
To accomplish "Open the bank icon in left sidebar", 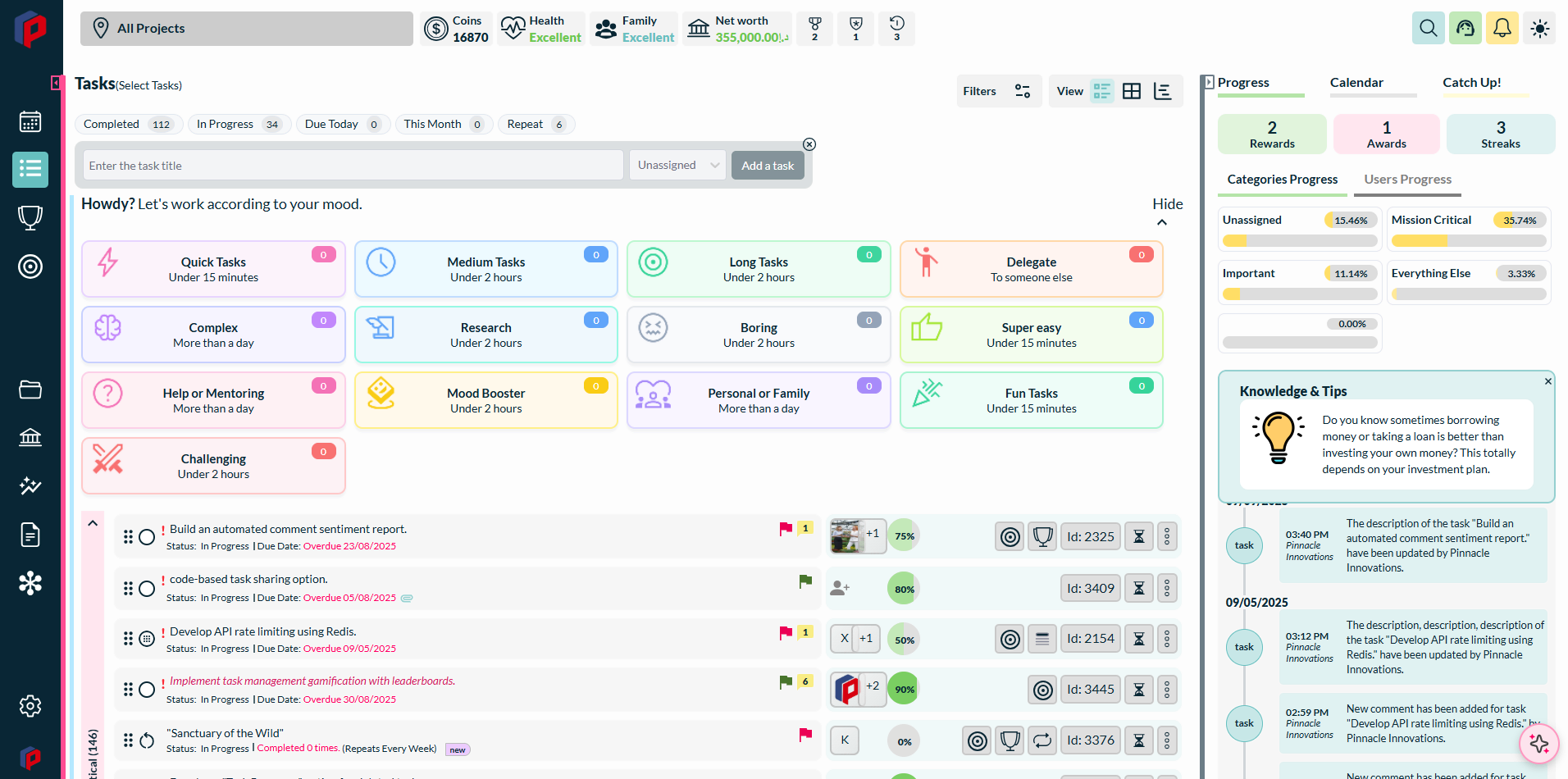I will click(30, 437).
